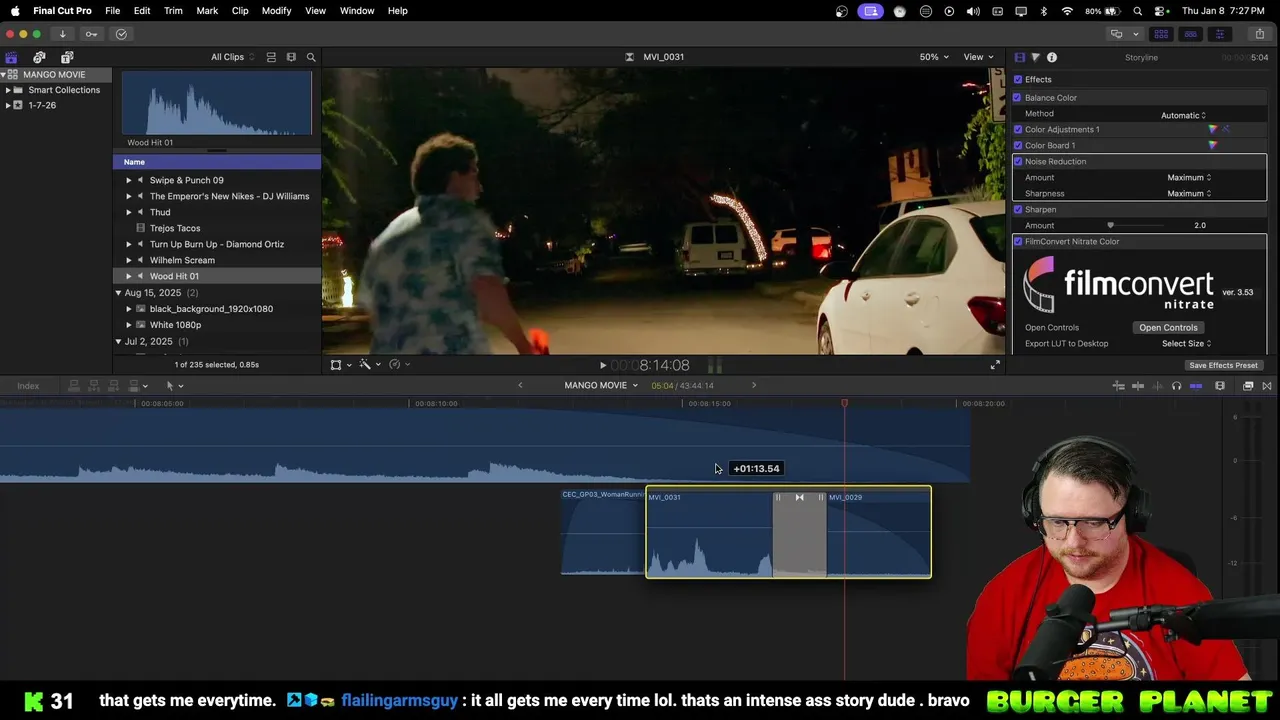Open Sharpness Maximum dropdown
Viewport: 1280px width, 720px height.
click(x=1189, y=194)
